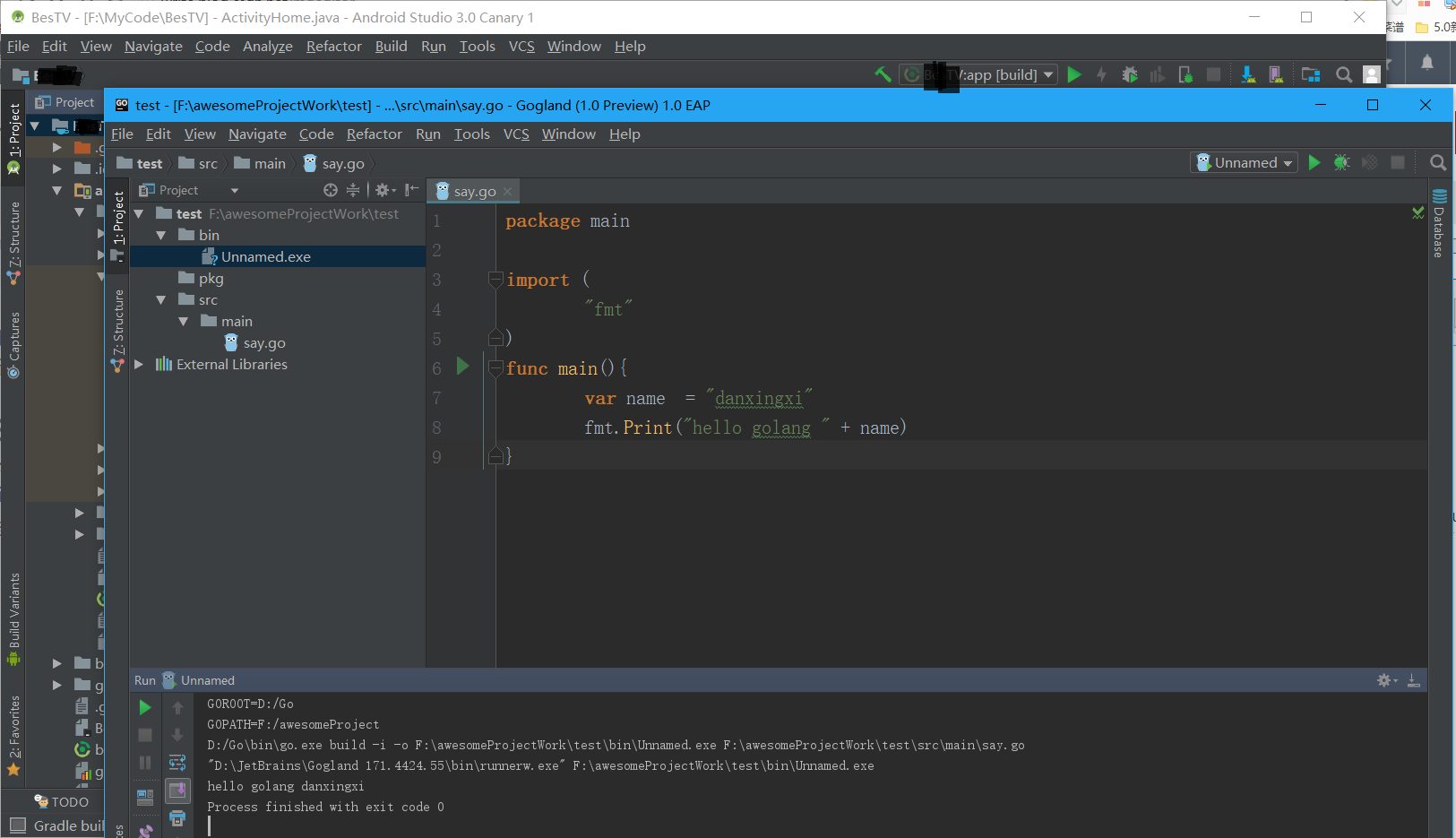Fold the import block in editor
The width and height of the screenshot is (1456, 838).
click(495, 279)
